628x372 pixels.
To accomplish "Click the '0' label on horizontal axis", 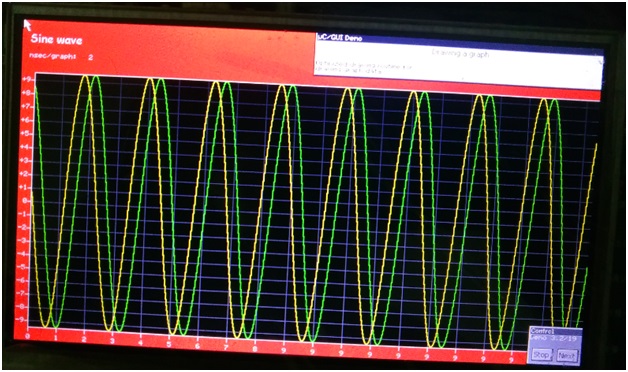I will click(27, 336).
